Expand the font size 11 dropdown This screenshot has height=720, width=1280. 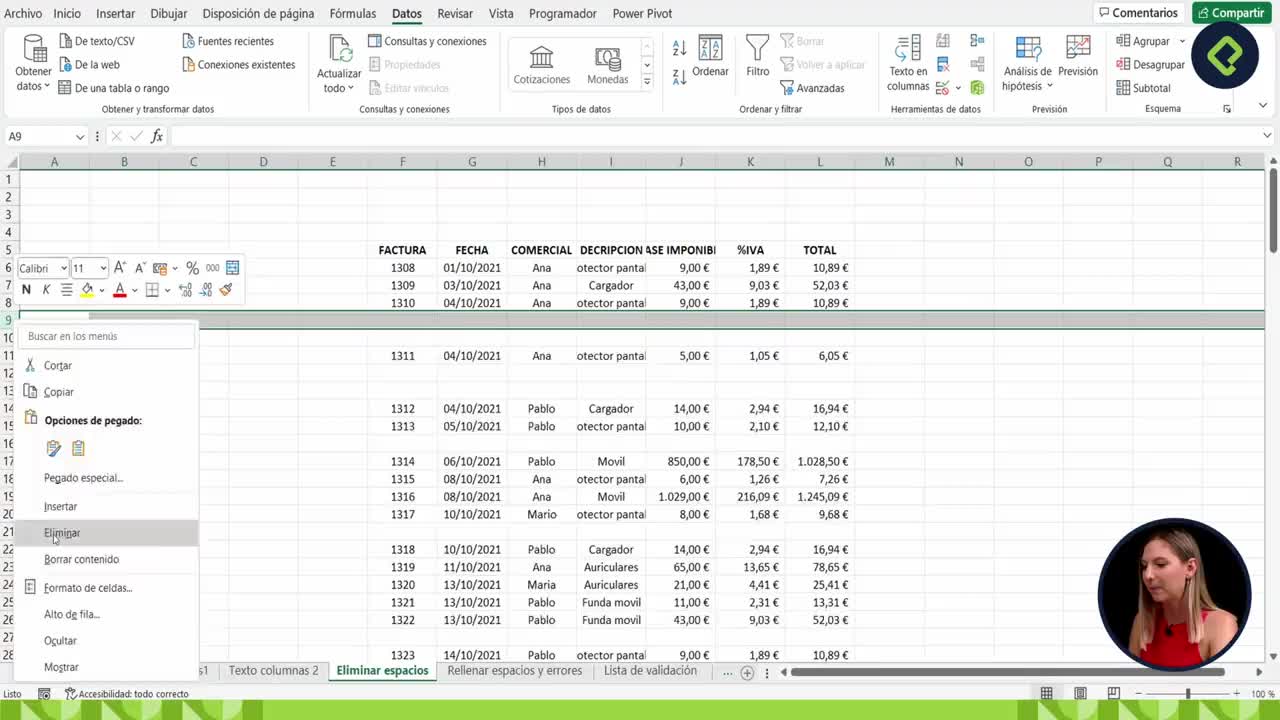(102, 268)
